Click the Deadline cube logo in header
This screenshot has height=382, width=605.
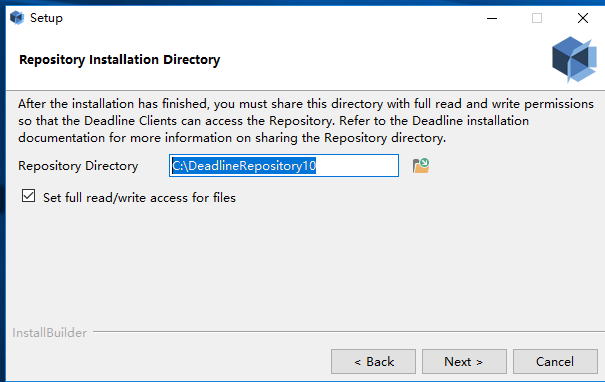(574, 59)
